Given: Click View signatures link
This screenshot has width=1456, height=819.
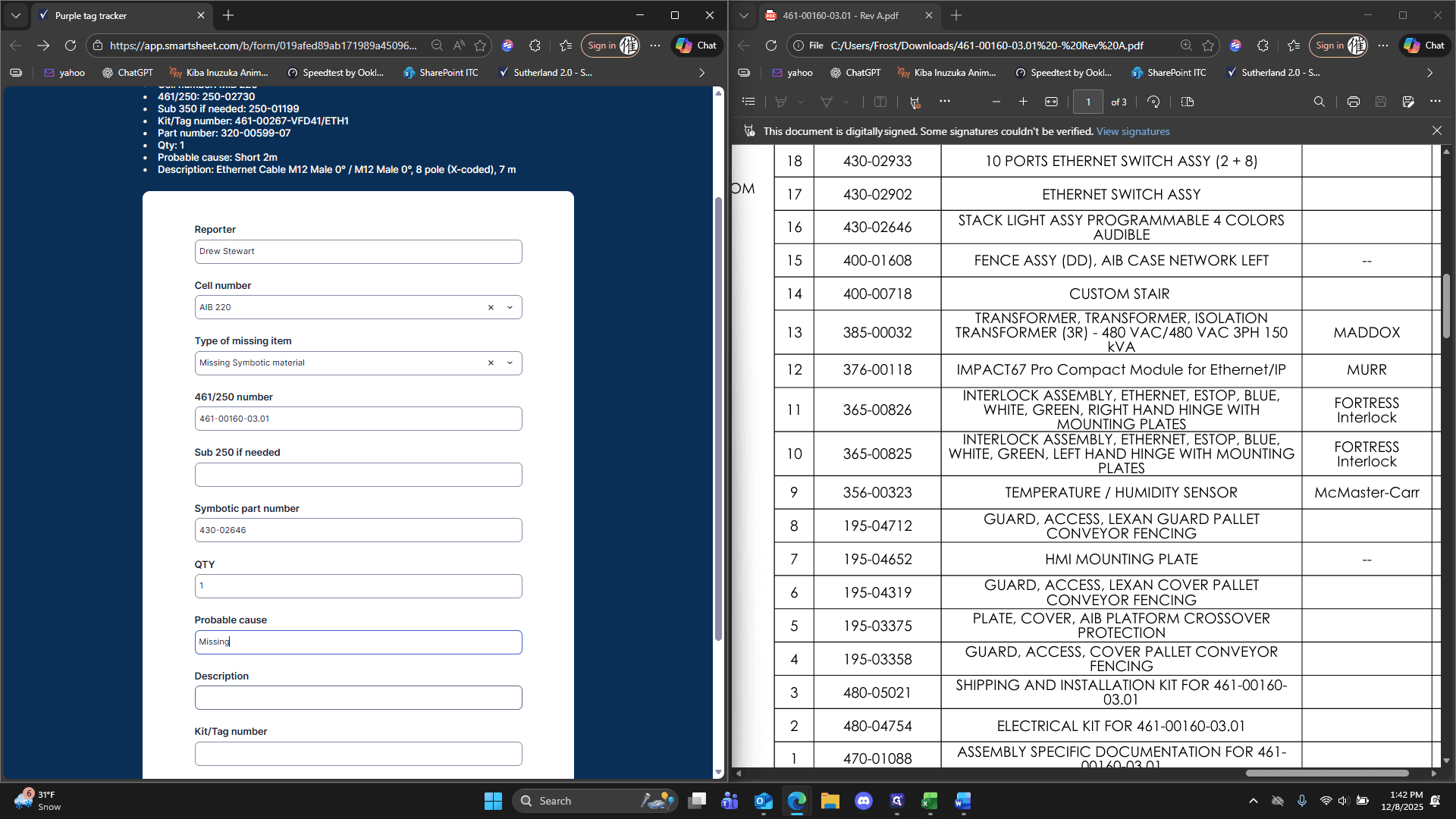Looking at the screenshot, I should tap(1133, 131).
